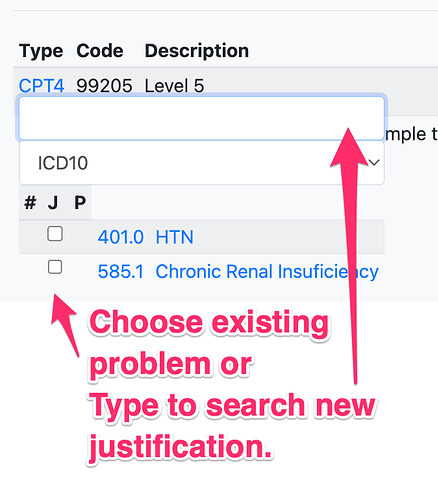Tick the checkbox for 585.1 Chronic Renal Insuficiency
The image size is (438, 500).
55,267
